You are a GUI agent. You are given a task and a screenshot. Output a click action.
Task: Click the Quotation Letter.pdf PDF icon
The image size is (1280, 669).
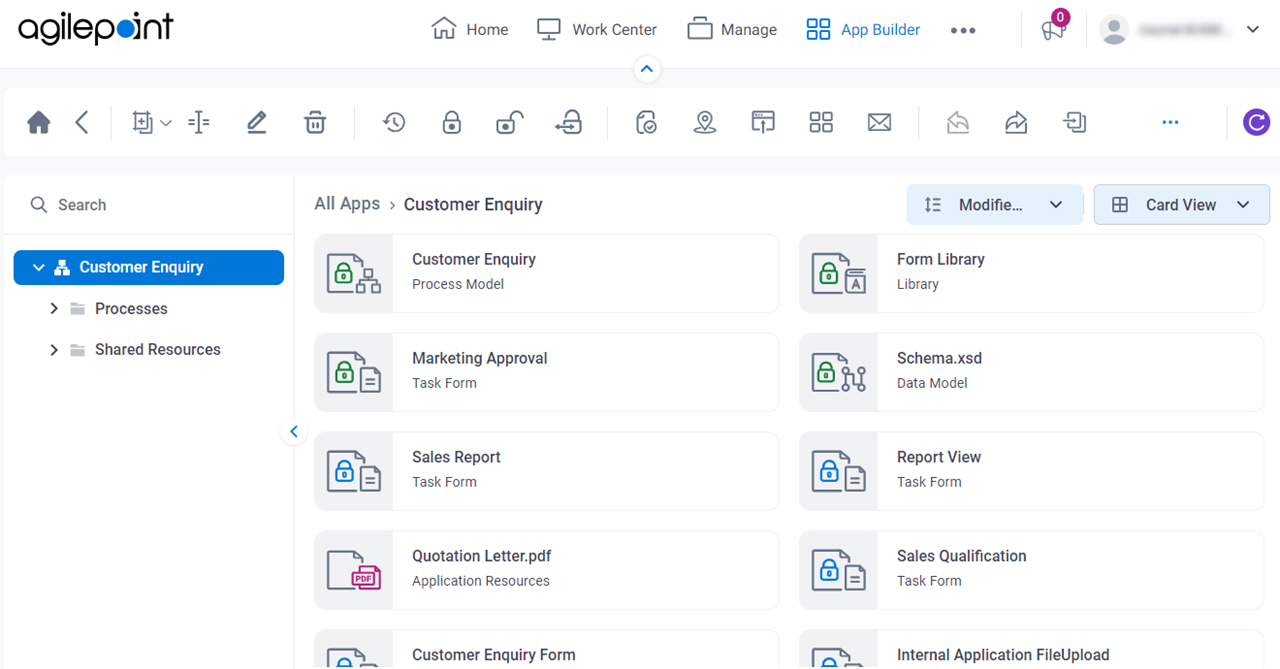(354, 570)
